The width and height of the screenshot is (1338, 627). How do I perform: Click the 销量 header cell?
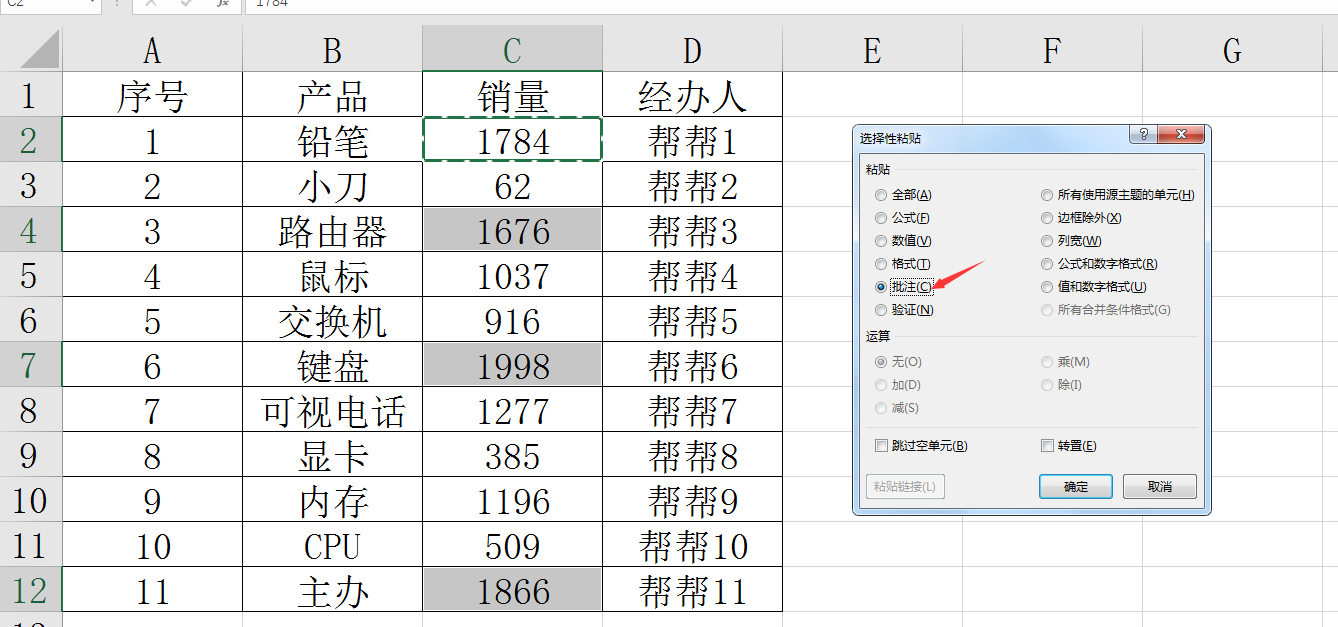pyautogui.click(x=512, y=94)
